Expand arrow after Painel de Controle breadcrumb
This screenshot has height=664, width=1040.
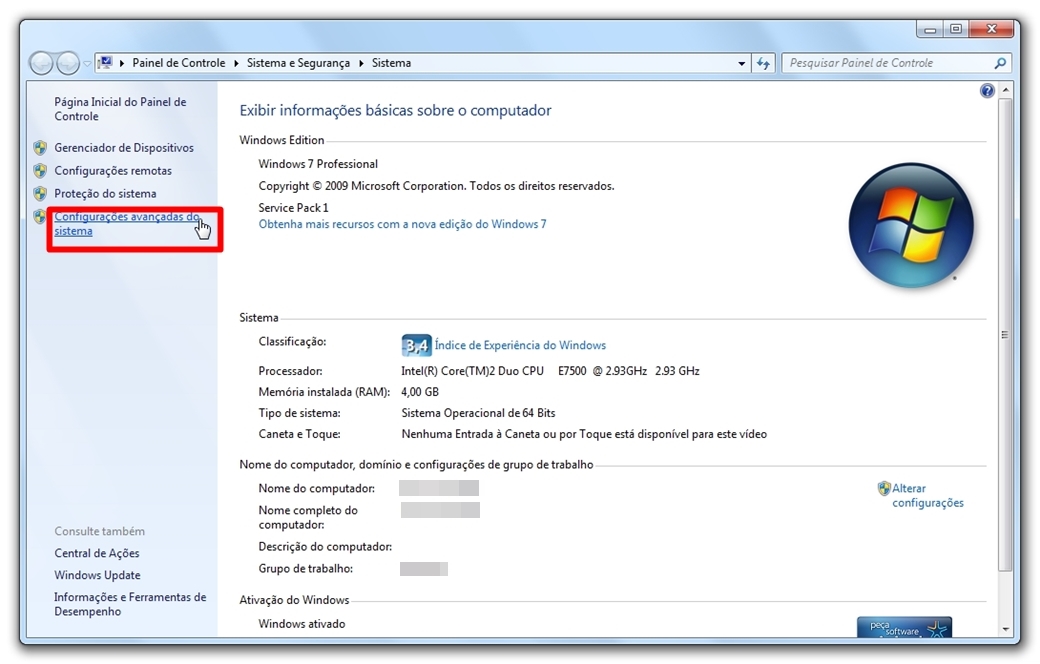236,64
